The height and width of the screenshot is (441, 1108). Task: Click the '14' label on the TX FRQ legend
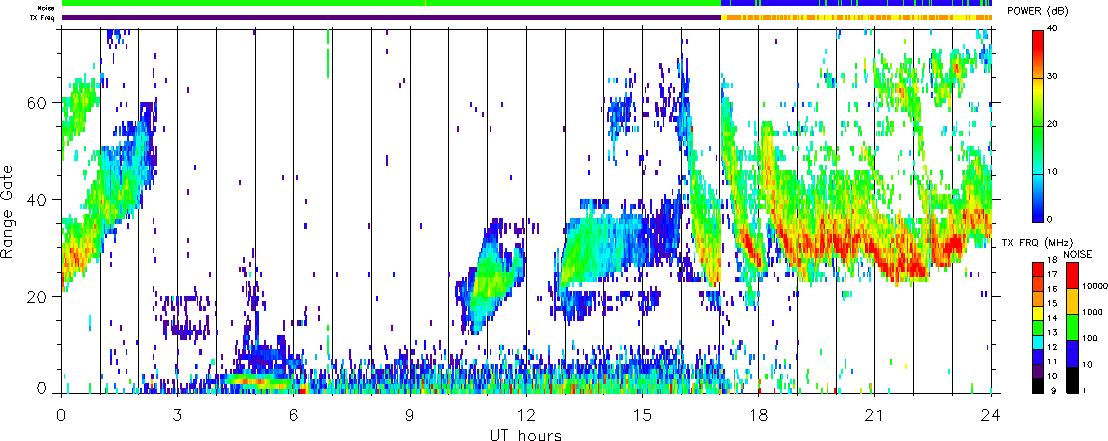tap(1053, 318)
